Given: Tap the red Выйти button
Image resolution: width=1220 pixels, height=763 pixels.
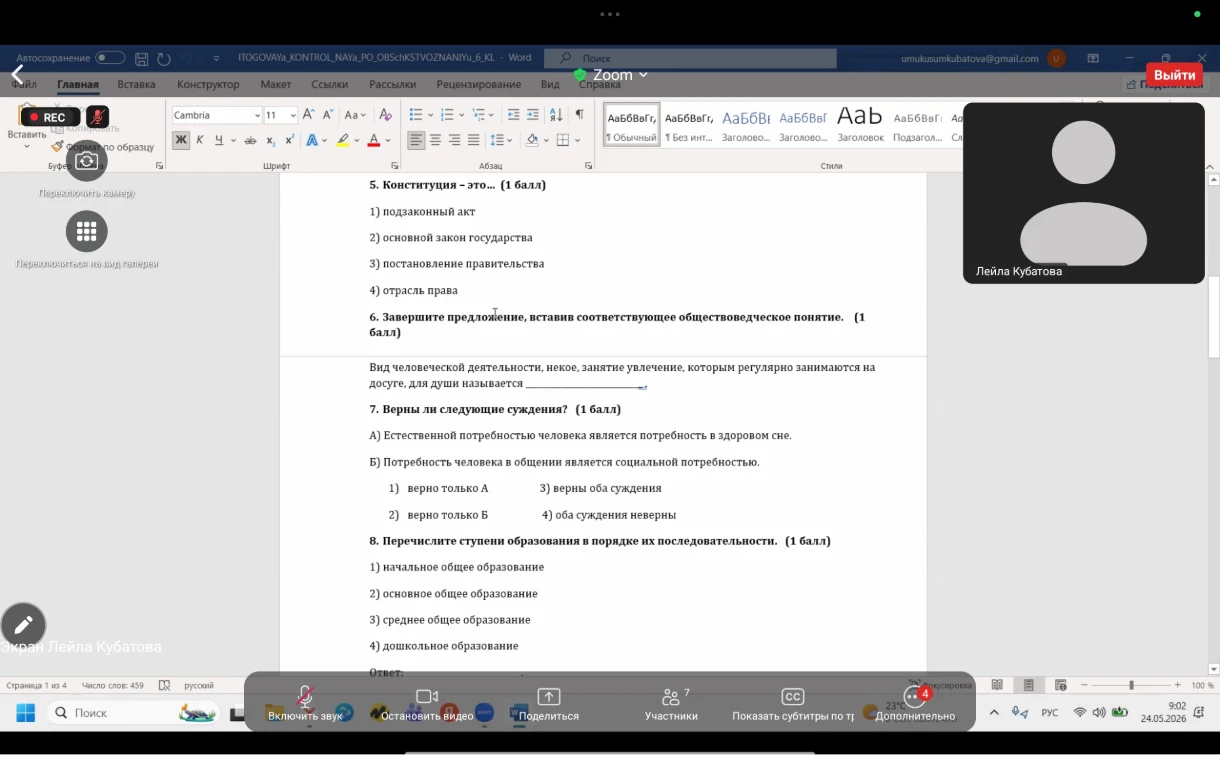Looking at the screenshot, I should pyautogui.click(x=1174, y=75).
